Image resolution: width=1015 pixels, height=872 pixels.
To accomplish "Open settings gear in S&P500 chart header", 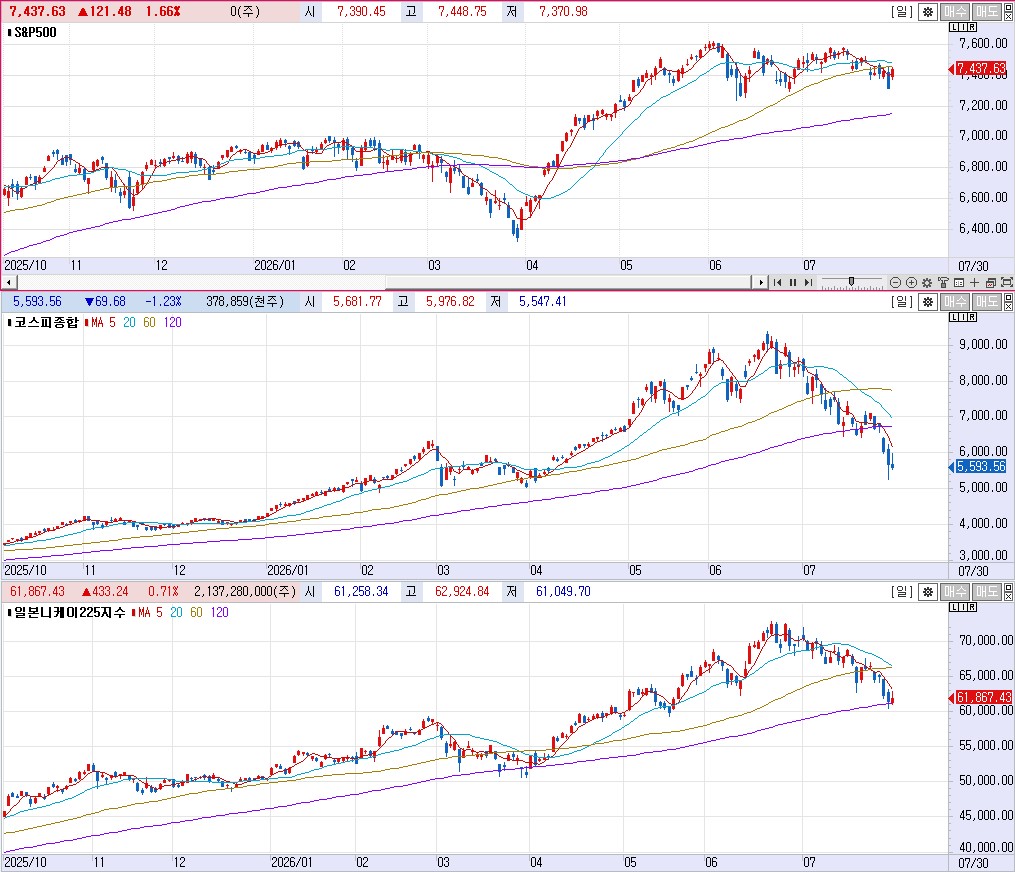I will 928,12.
